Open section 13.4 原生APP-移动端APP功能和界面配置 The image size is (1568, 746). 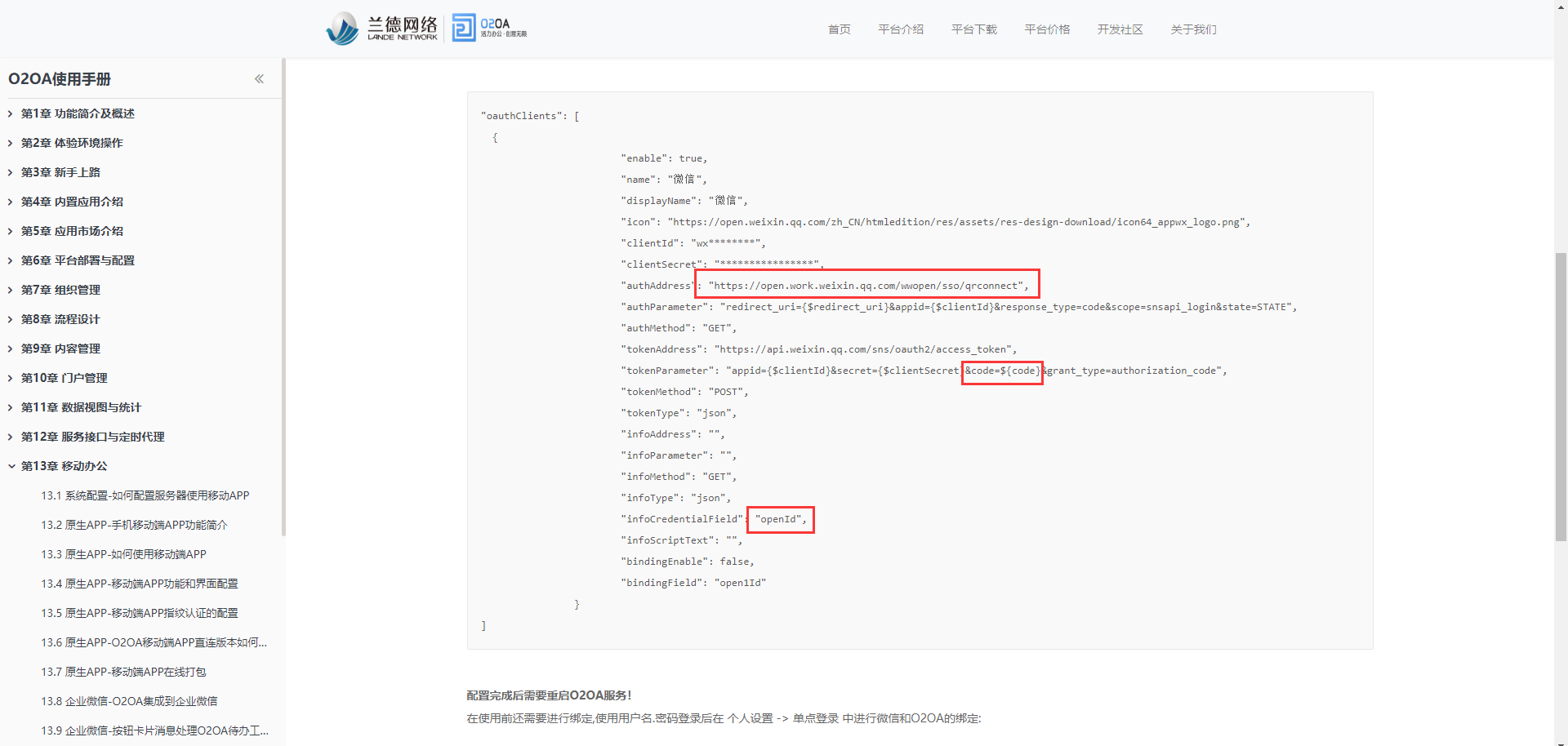point(140,584)
